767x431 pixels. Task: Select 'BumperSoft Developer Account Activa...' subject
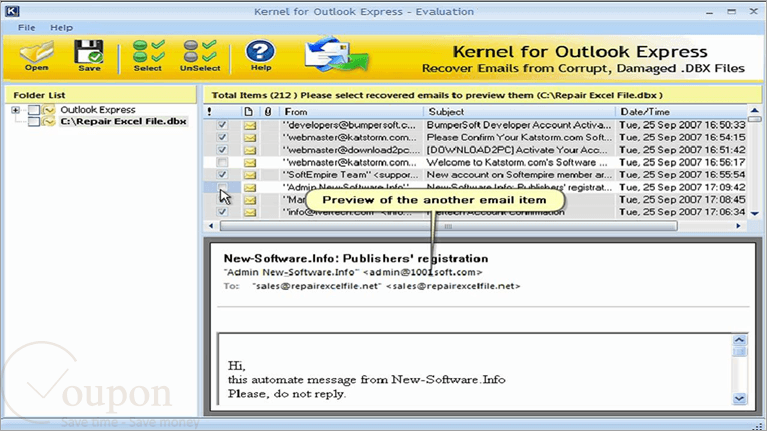pos(519,125)
